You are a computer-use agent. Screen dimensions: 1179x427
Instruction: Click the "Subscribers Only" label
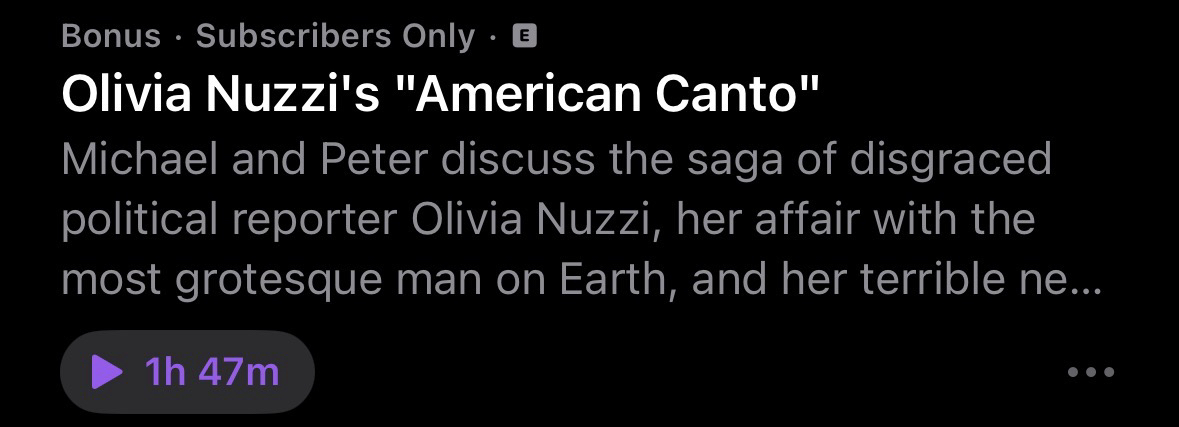click(x=335, y=37)
